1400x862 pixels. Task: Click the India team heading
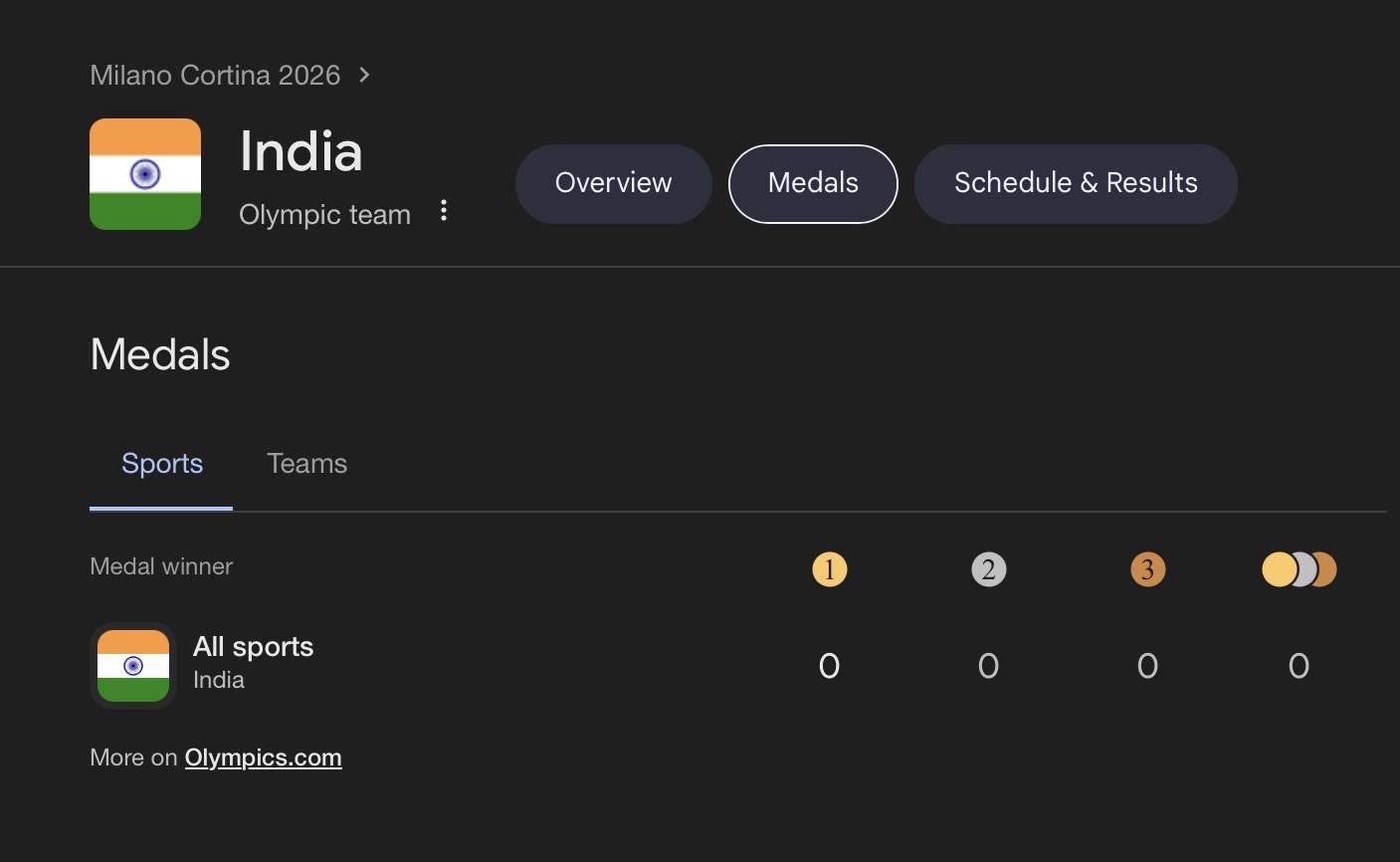point(300,152)
